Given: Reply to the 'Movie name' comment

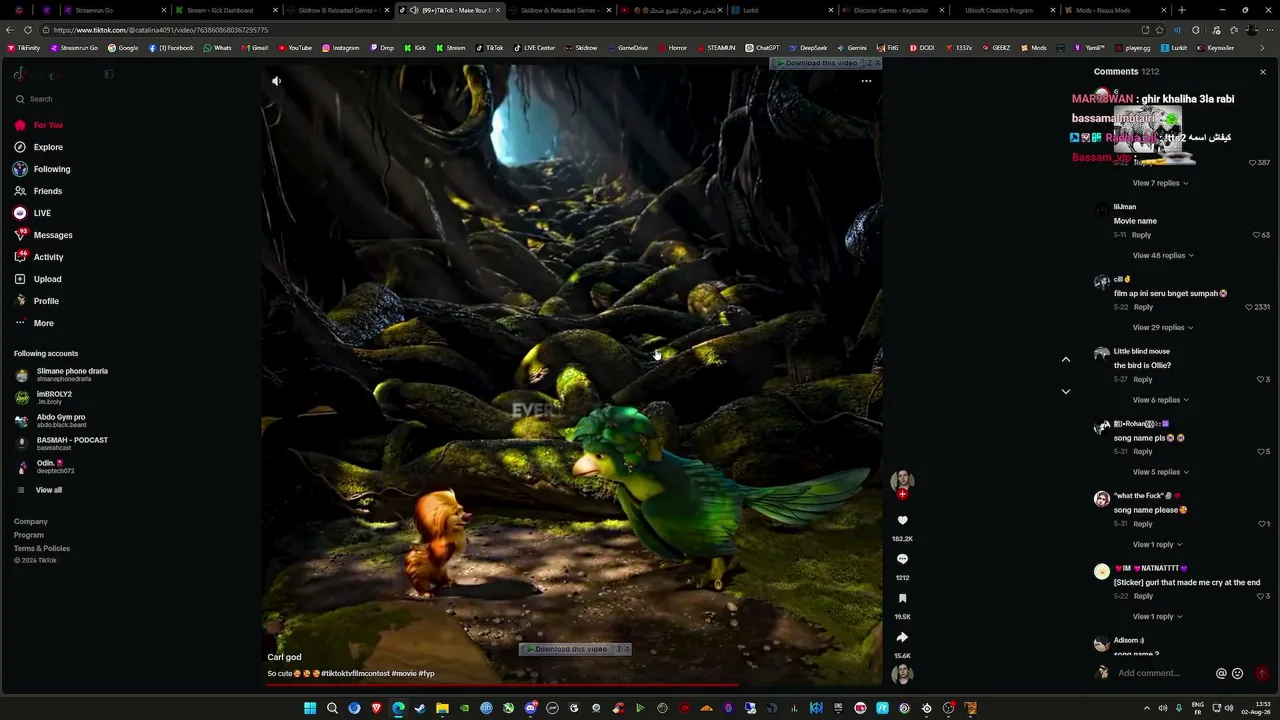Looking at the screenshot, I should point(1141,235).
